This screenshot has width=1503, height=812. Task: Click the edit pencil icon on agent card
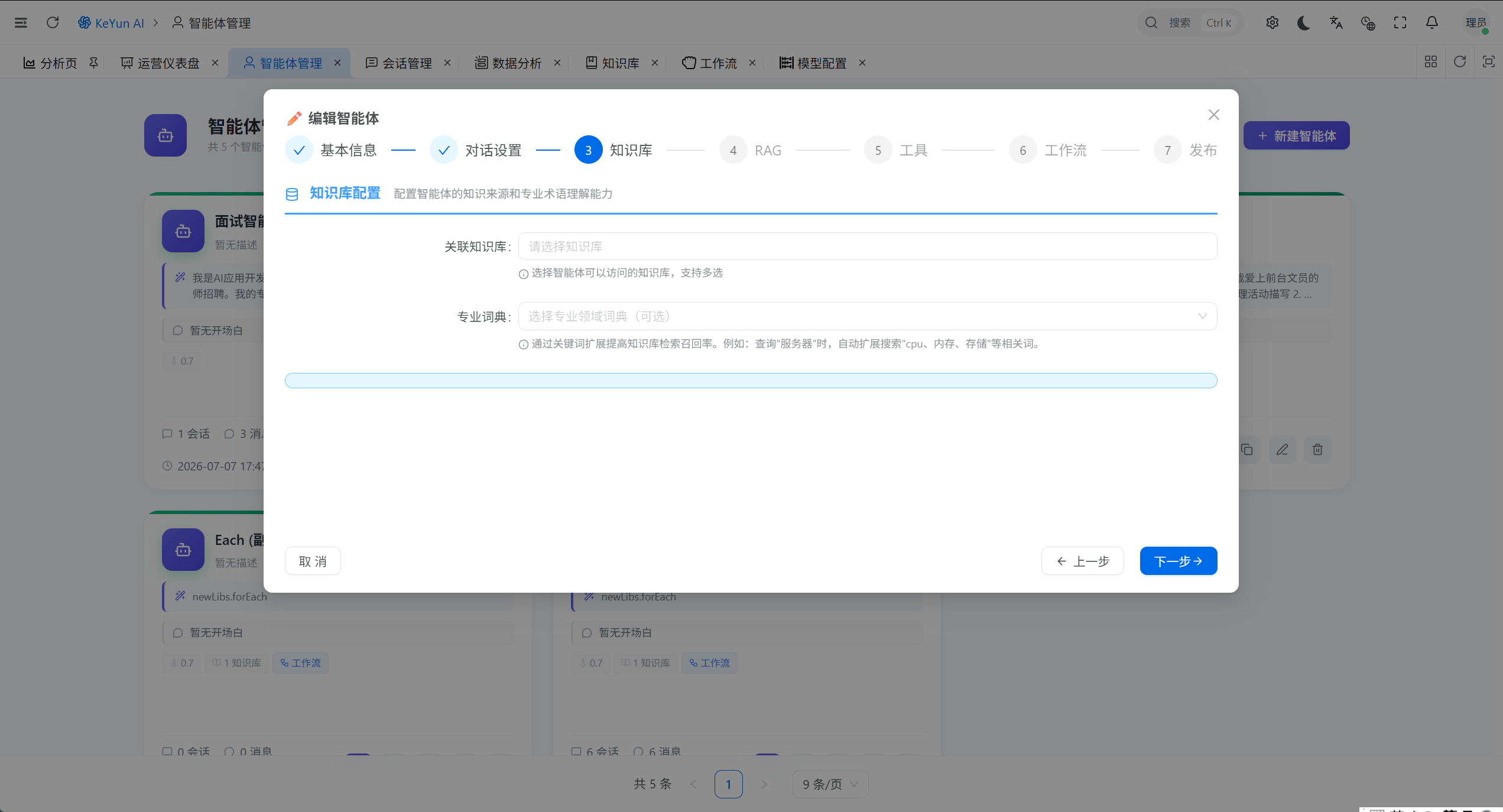tap(1282, 450)
